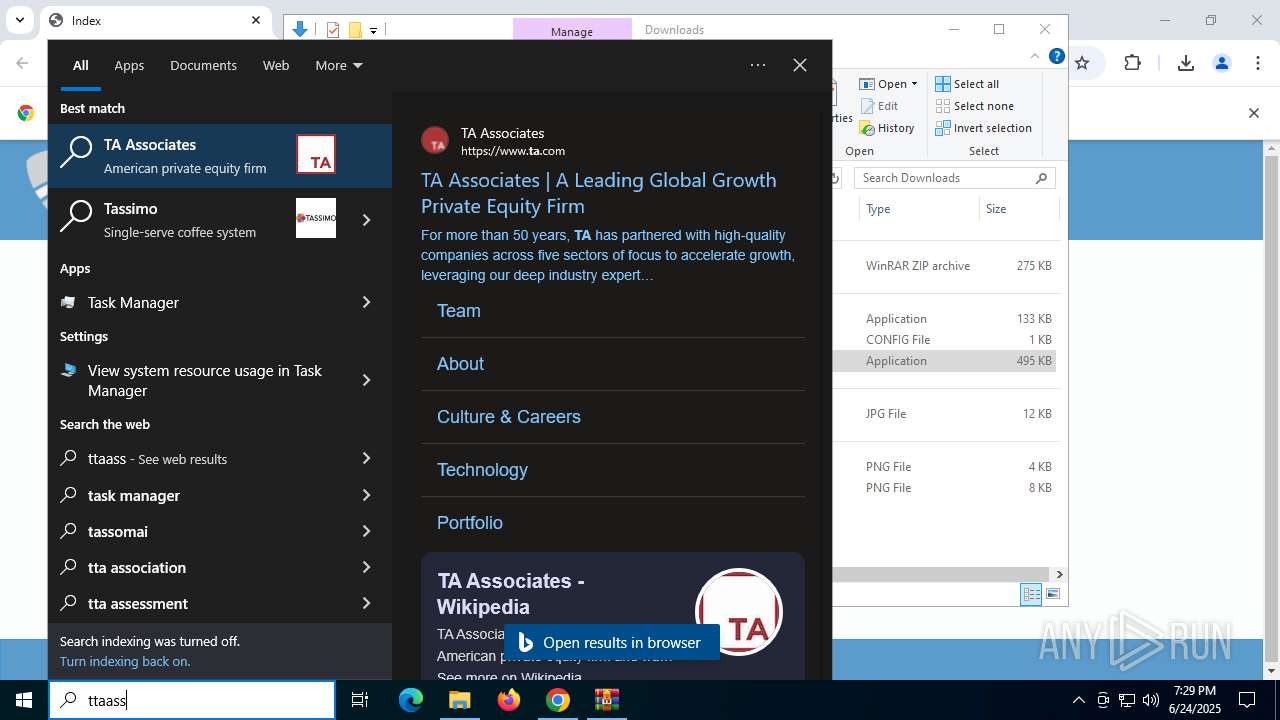1280x720 pixels.
Task: Select the 495 KB Application row
Action: coord(943,361)
